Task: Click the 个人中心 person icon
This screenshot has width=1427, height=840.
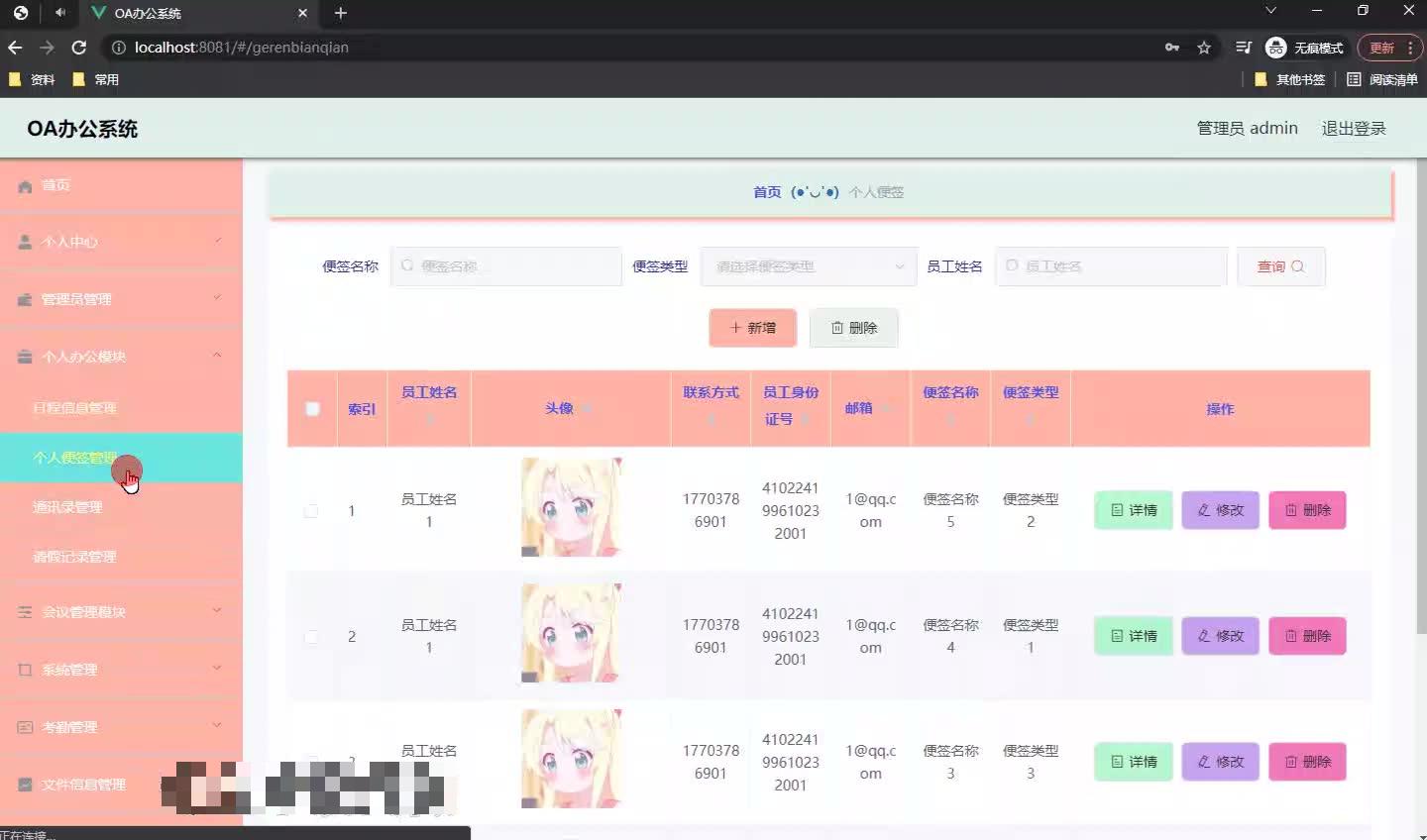Action: [24, 241]
